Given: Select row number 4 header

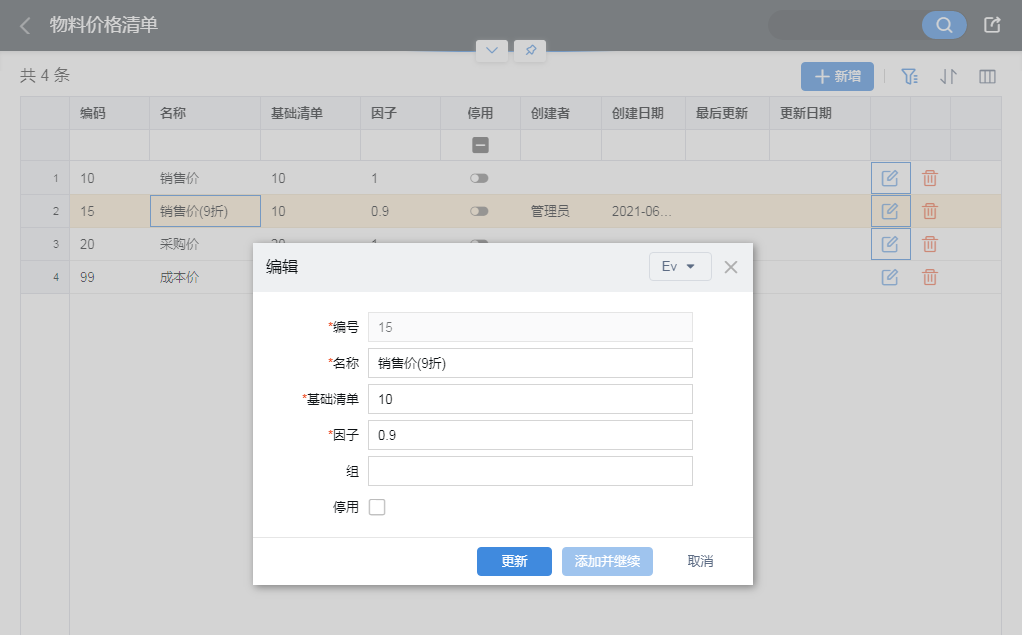Looking at the screenshot, I should (x=46, y=277).
